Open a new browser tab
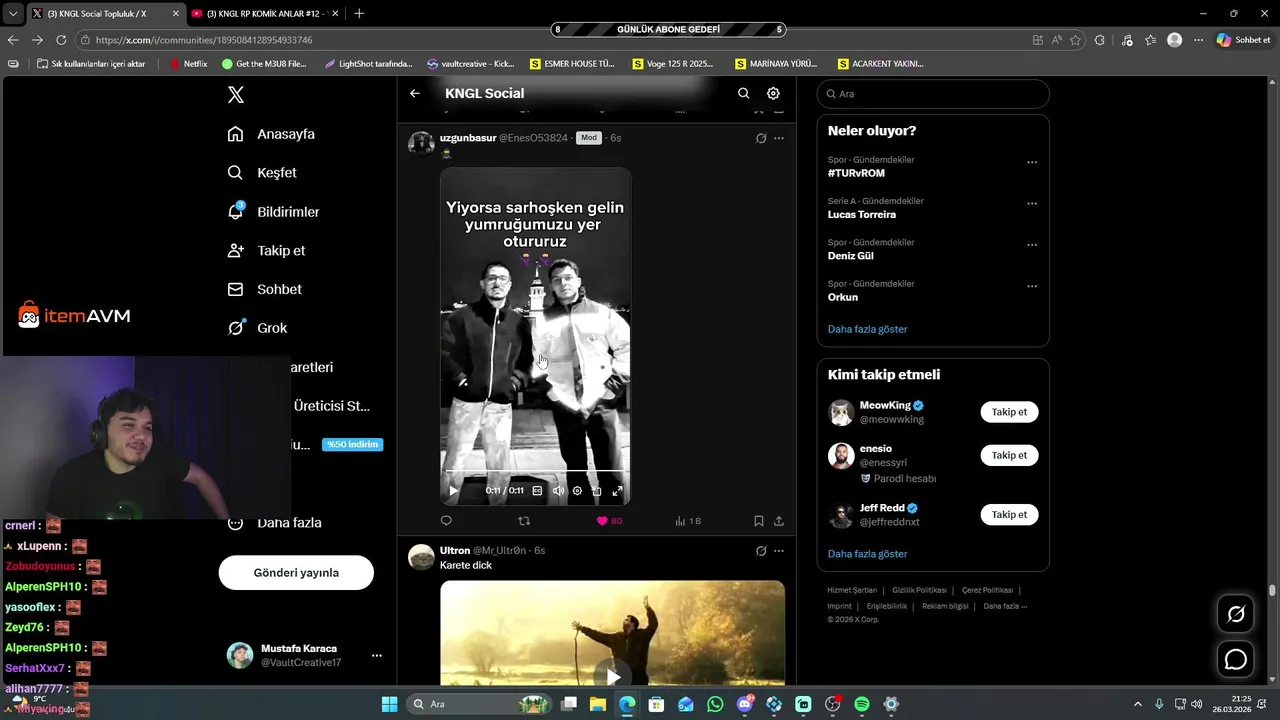Image resolution: width=1280 pixels, height=720 pixels. coord(359,13)
